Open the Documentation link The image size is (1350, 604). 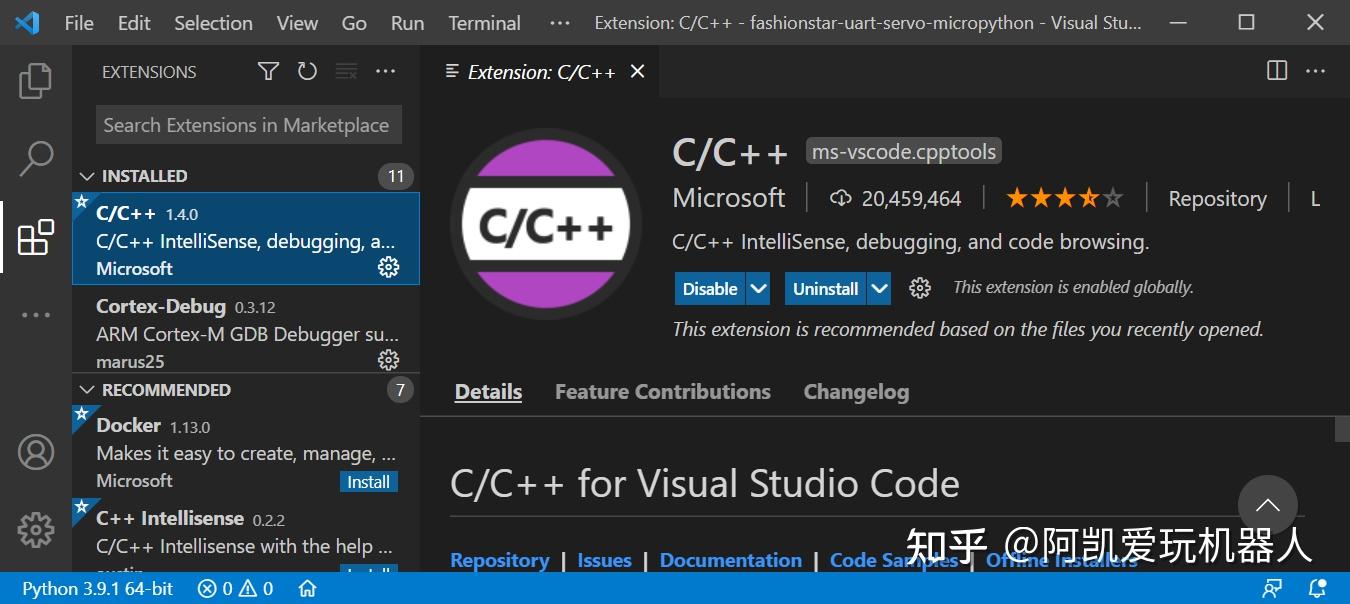(x=730, y=560)
